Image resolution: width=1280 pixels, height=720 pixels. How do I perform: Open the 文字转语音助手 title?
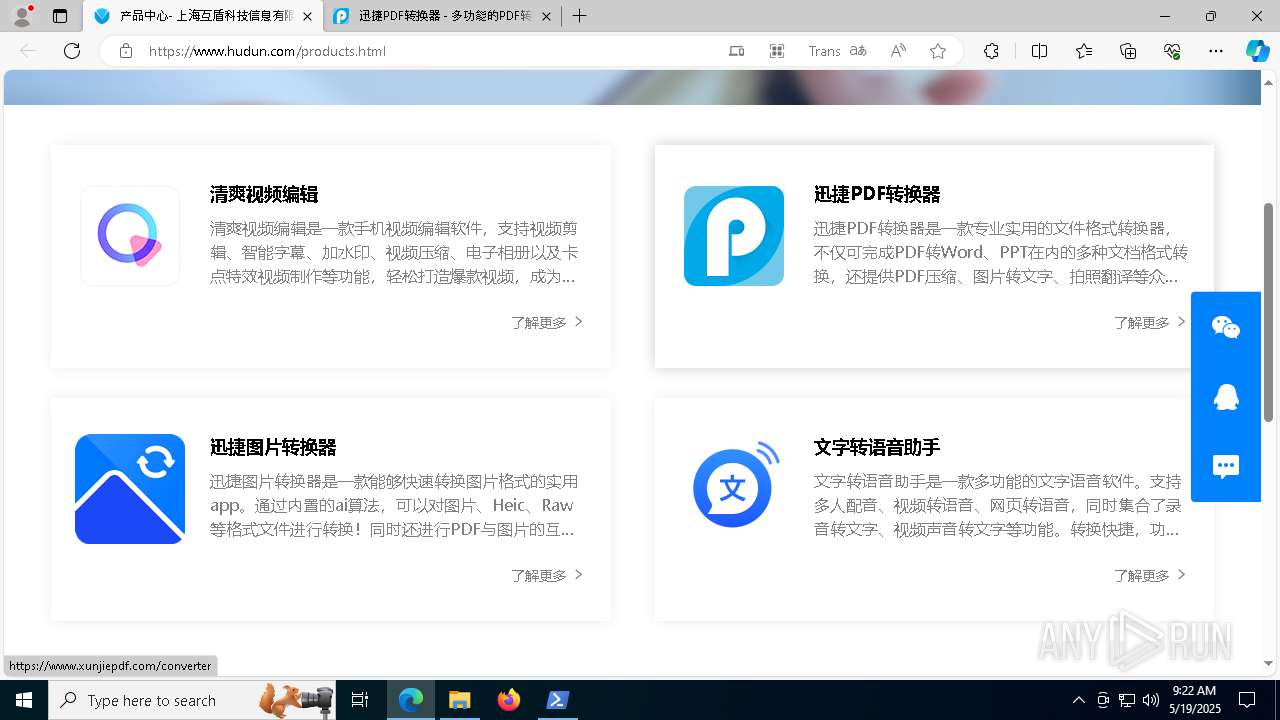877,447
